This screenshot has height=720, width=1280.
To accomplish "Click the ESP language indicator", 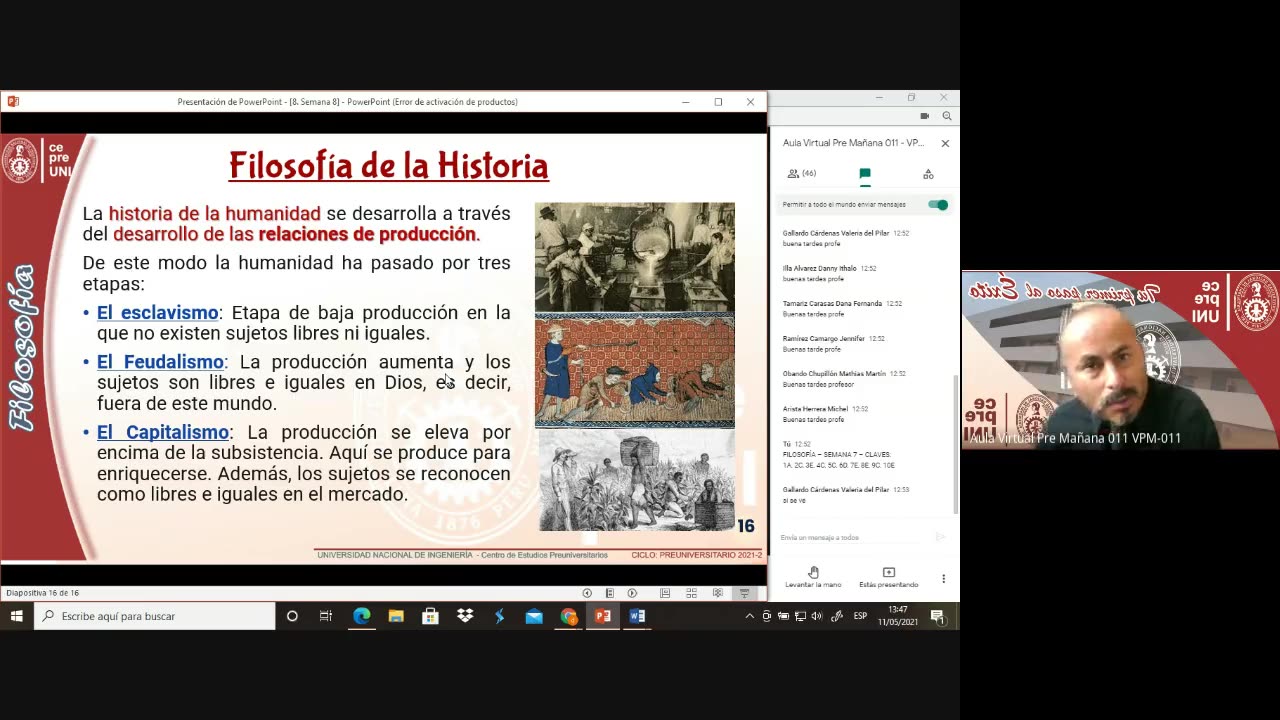I will point(860,616).
